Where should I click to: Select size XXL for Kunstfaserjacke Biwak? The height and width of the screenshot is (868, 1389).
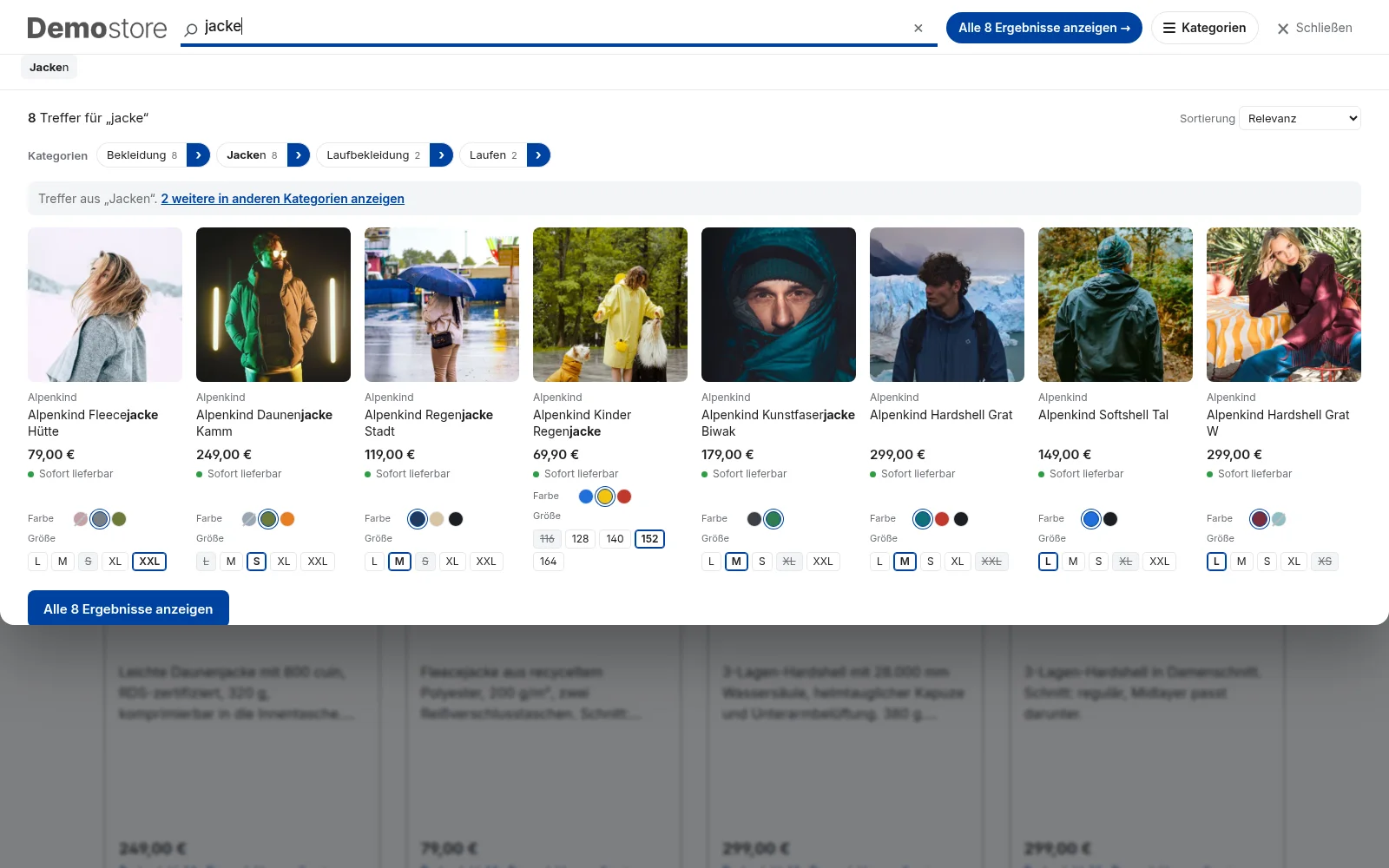823,562
